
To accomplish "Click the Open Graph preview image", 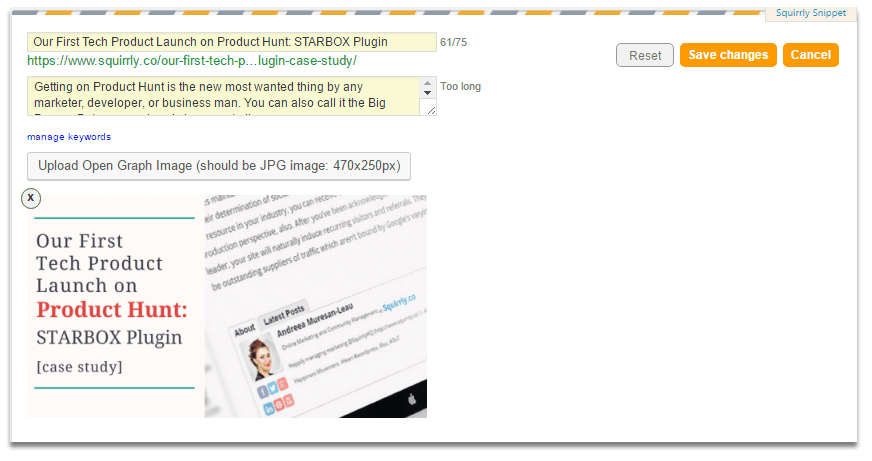I will click(227, 306).
